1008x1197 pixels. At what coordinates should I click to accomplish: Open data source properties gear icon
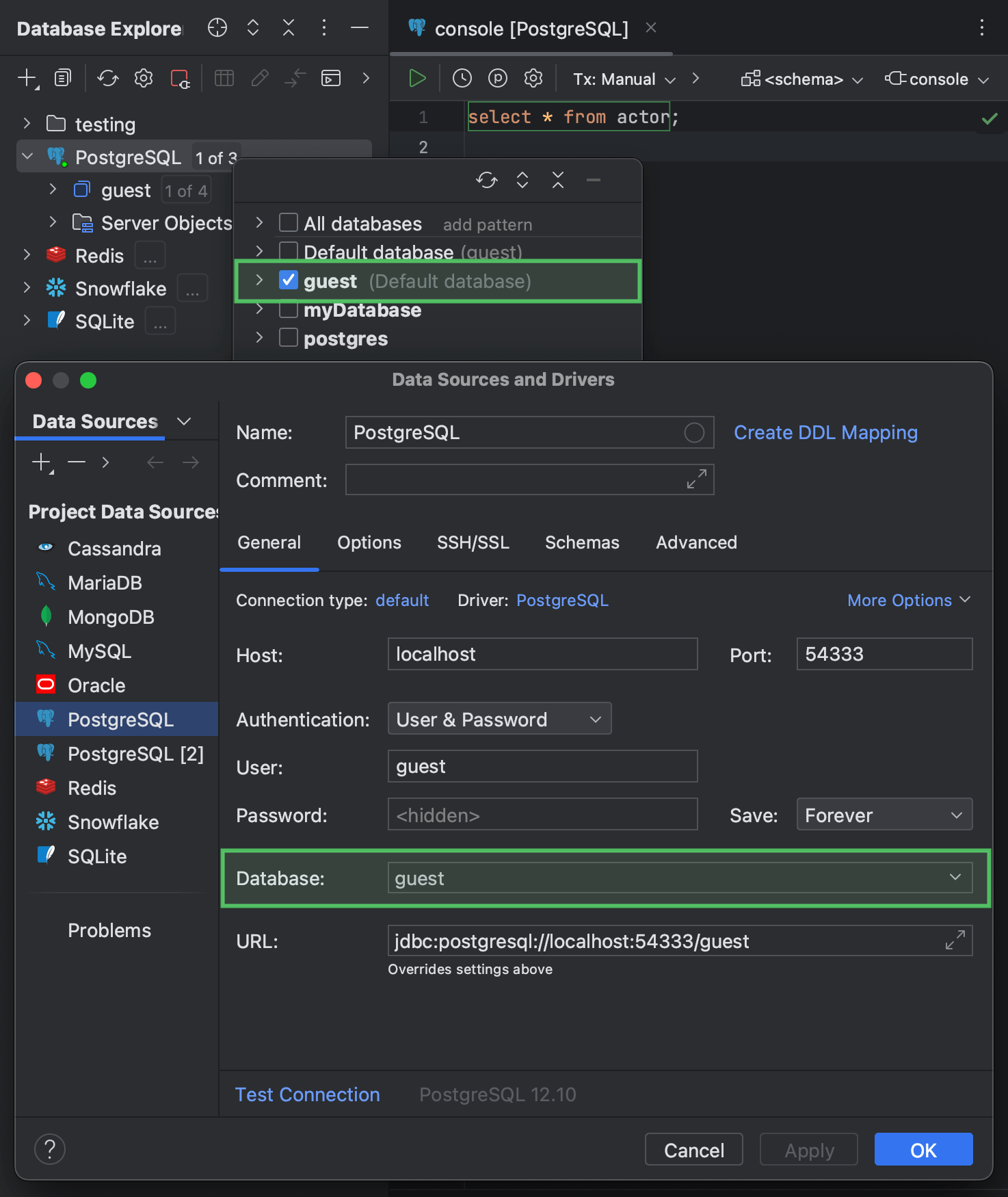click(x=144, y=79)
